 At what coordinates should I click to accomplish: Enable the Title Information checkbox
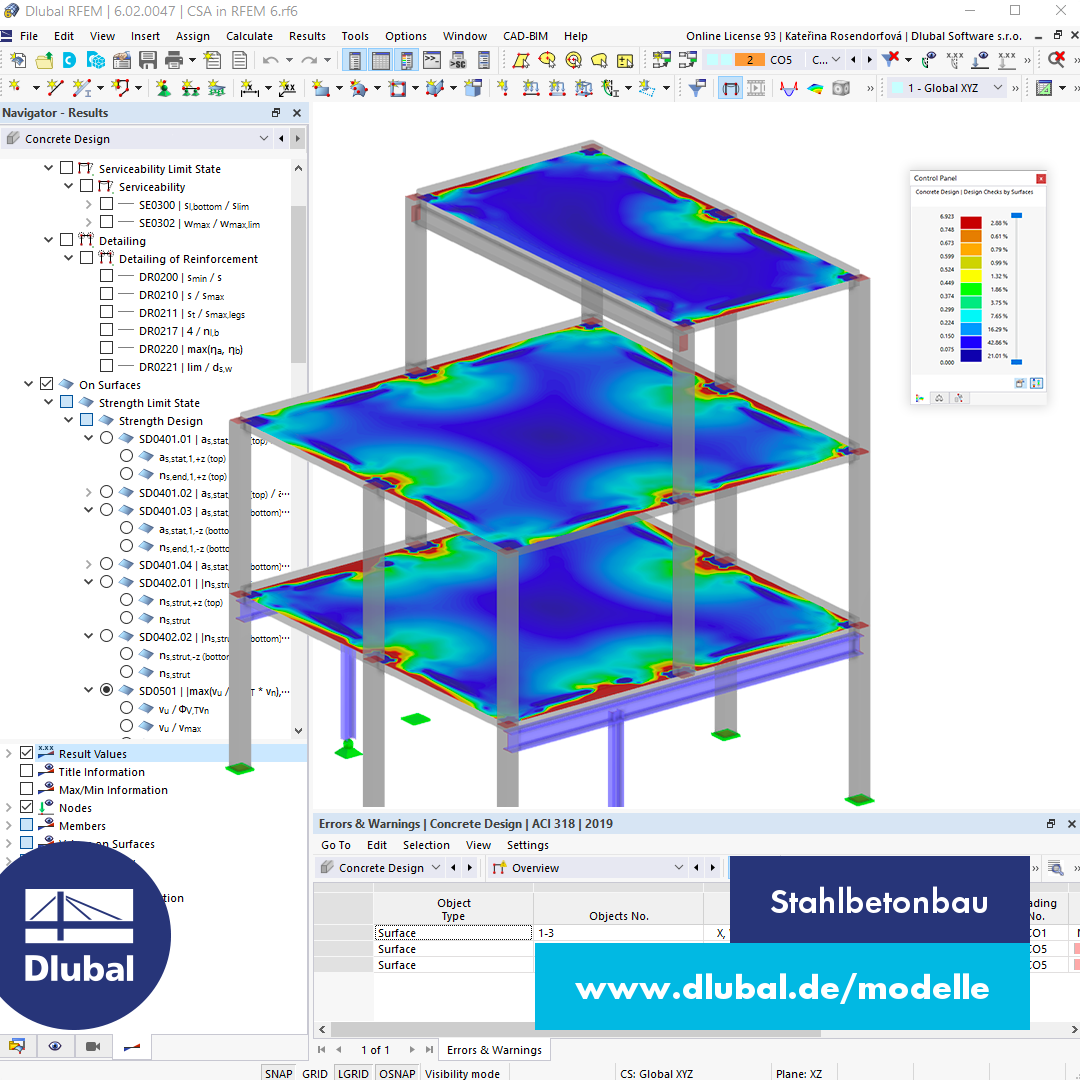26,771
